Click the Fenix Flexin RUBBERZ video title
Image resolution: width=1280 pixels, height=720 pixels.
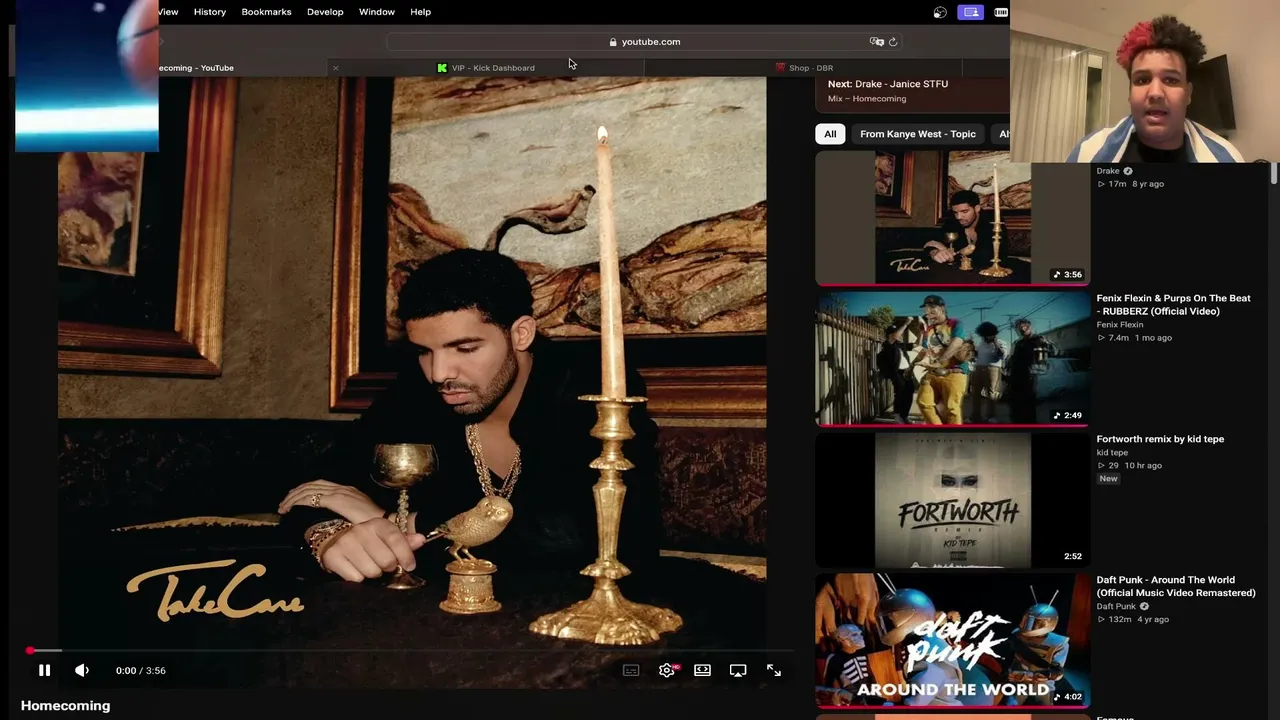[x=1173, y=304]
